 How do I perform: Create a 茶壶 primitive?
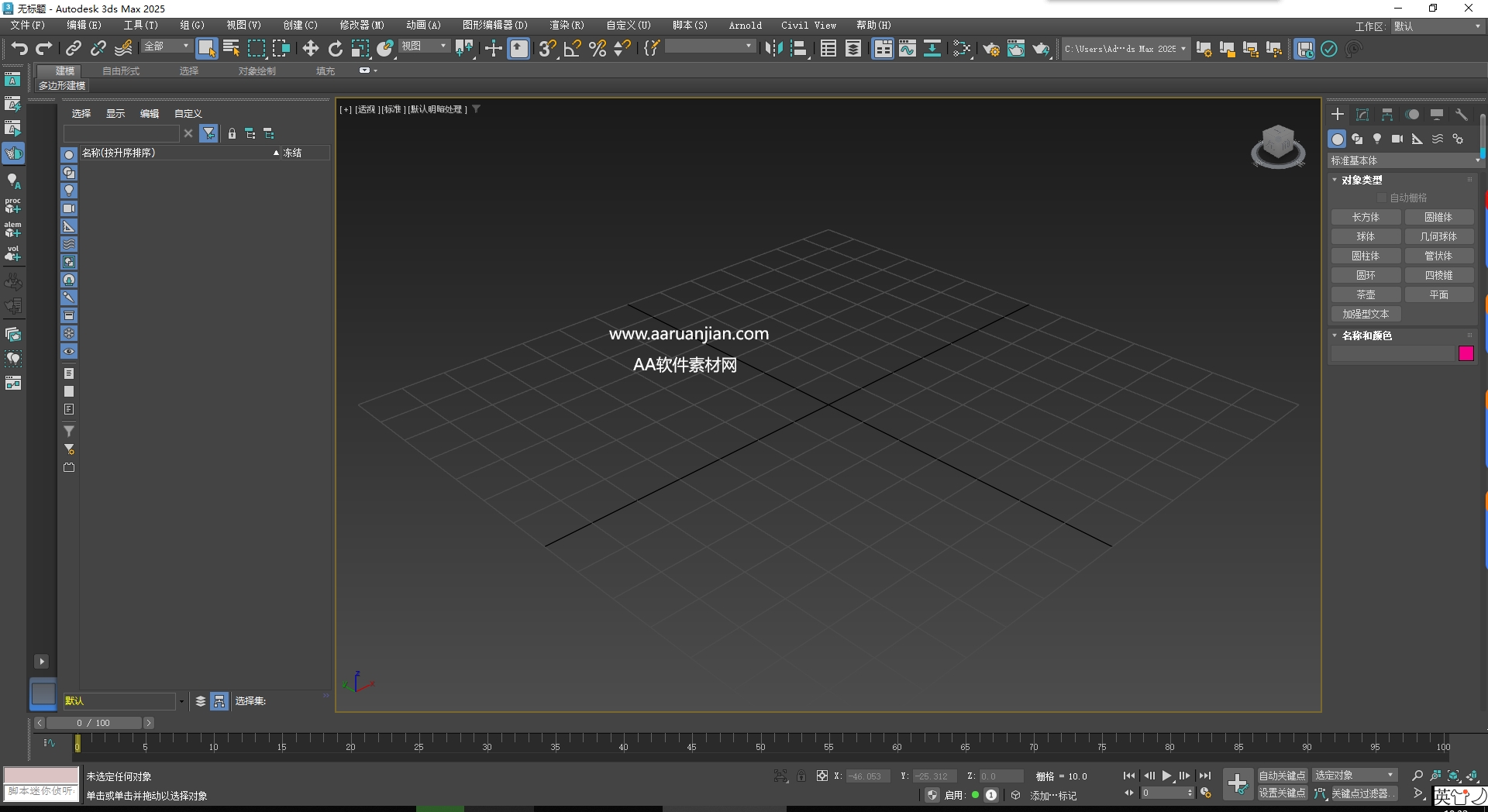(1366, 294)
